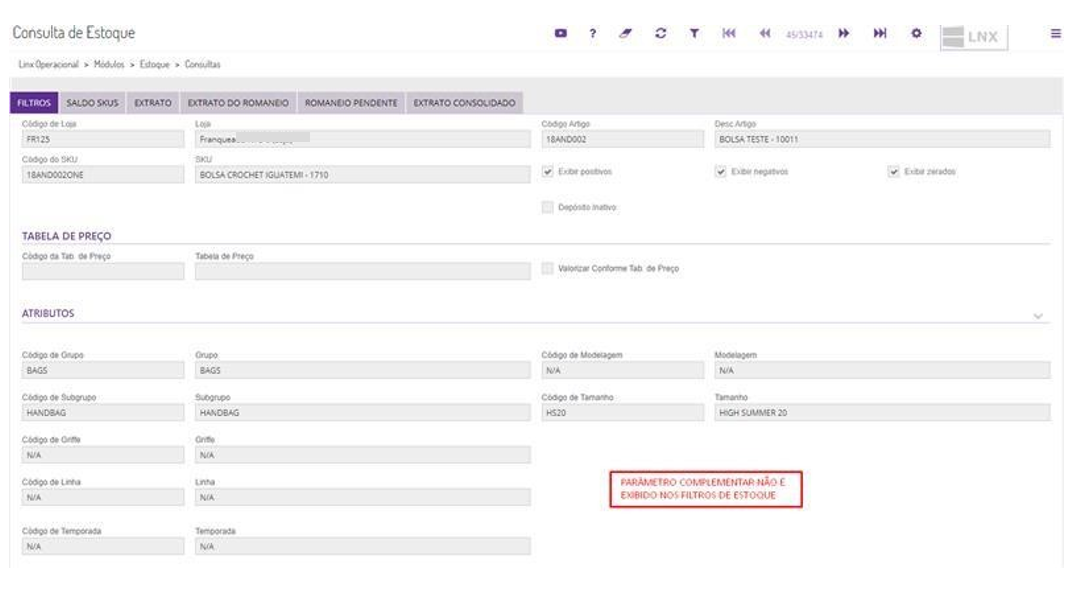
Task: Click the Griffe field
Action: (x=363, y=455)
